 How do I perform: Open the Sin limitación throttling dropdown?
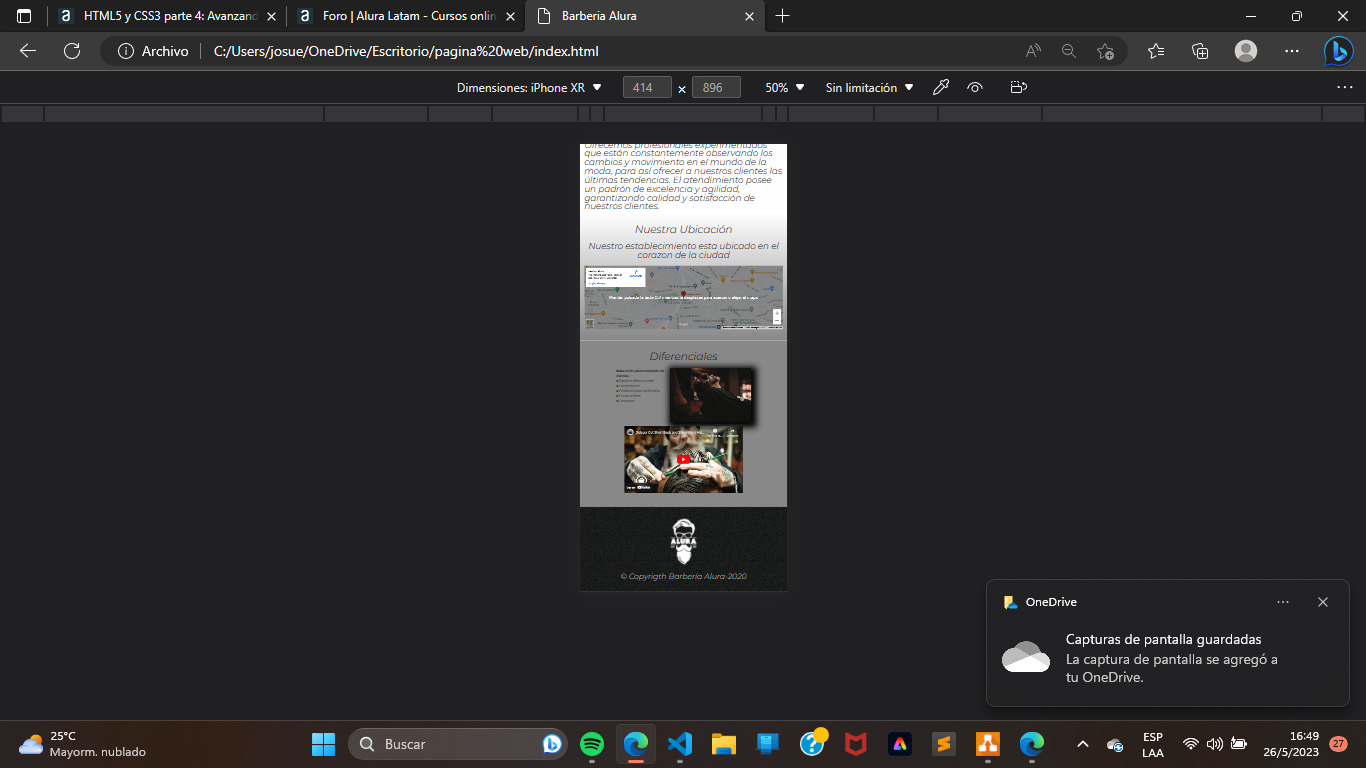pos(869,87)
